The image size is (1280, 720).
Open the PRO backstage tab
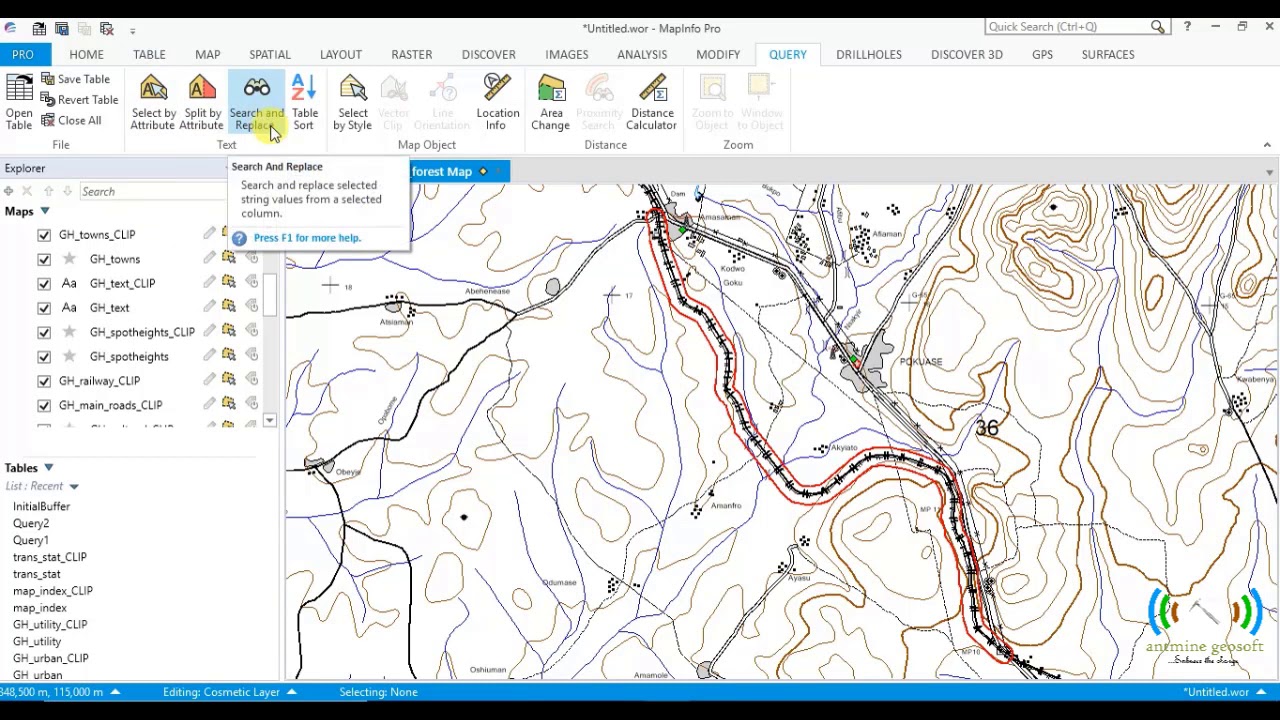pyautogui.click(x=22, y=54)
